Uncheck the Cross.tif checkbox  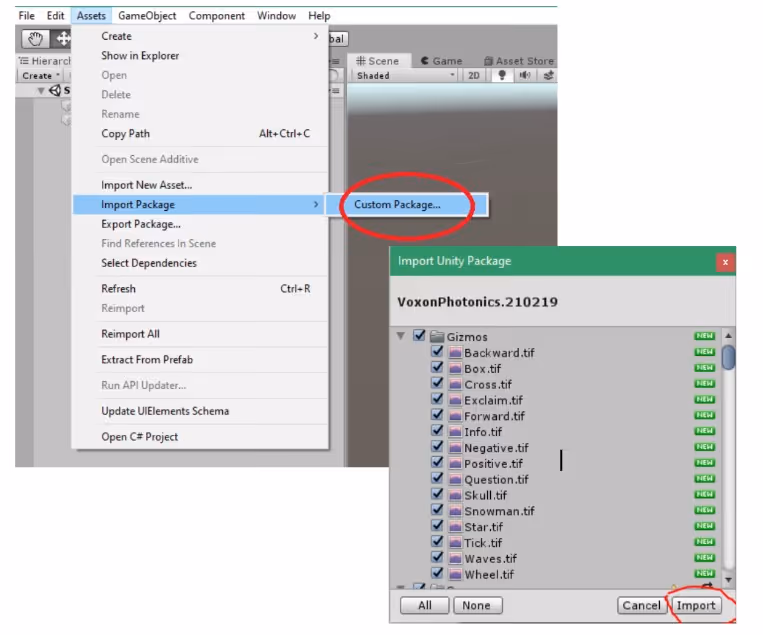tap(437, 383)
